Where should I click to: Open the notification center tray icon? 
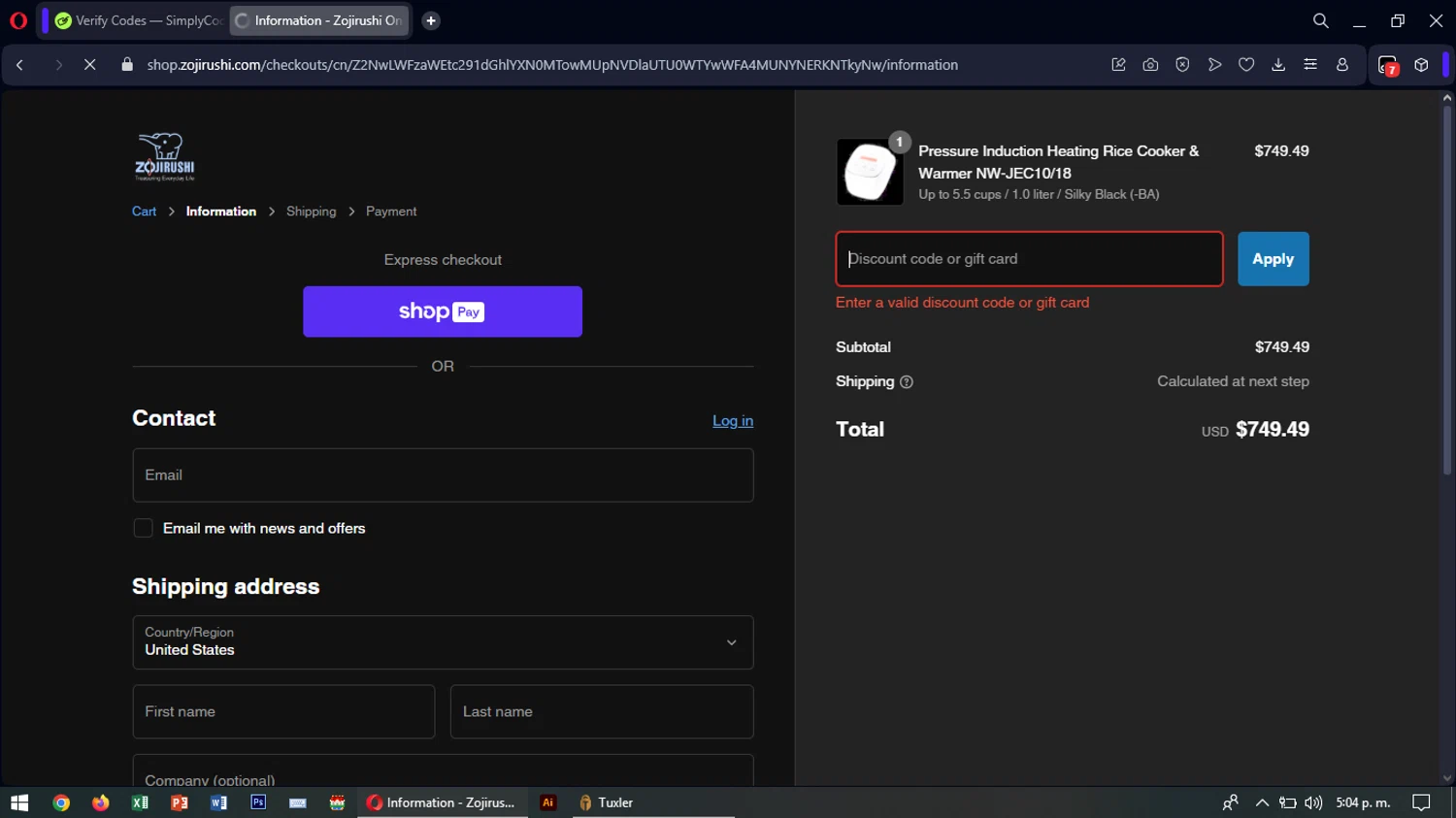coord(1421,802)
